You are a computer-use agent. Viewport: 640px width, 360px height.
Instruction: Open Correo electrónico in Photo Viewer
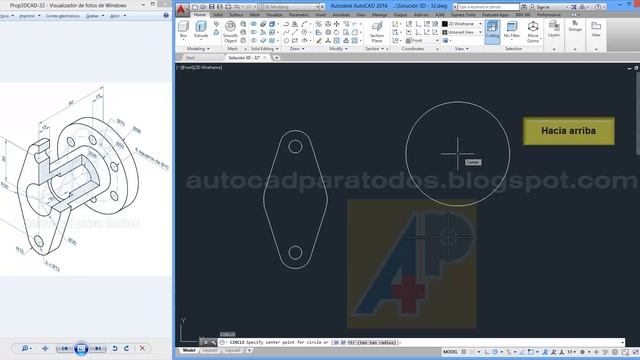62,16
